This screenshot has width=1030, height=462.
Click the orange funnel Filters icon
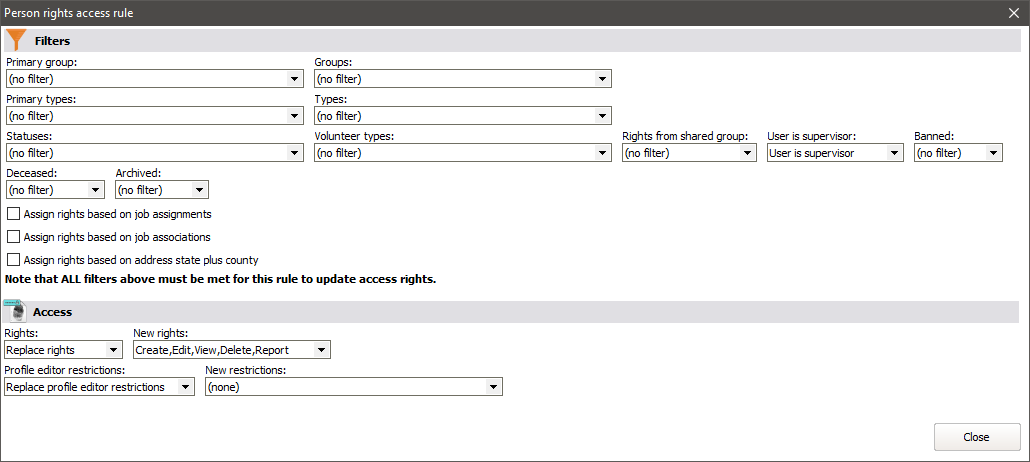(x=16, y=40)
